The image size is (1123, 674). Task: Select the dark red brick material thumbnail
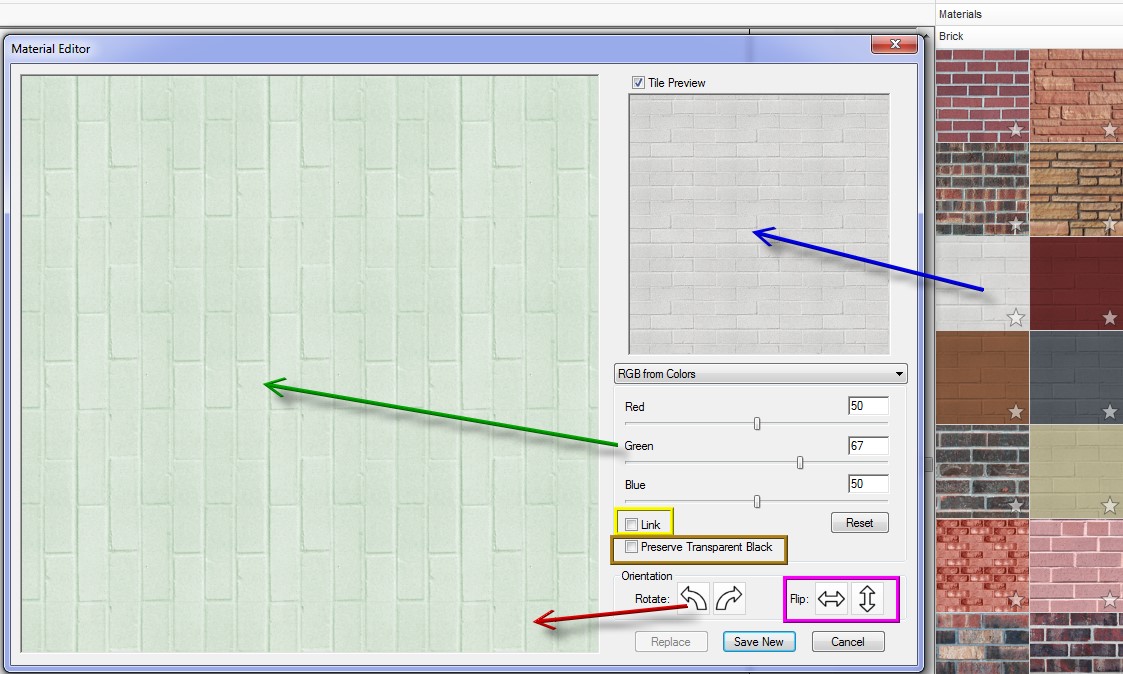[x=1076, y=283]
